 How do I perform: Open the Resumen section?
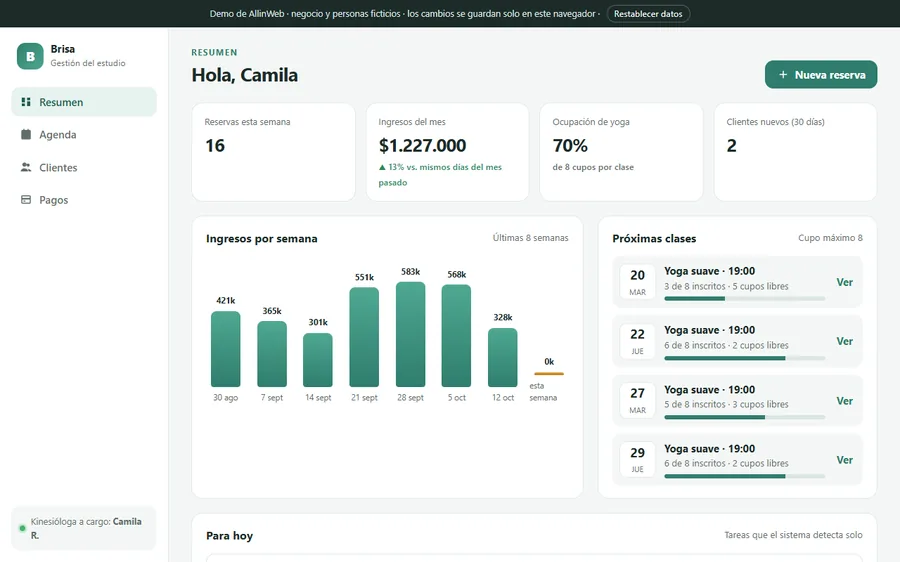pyautogui.click(x=84, y=102)
